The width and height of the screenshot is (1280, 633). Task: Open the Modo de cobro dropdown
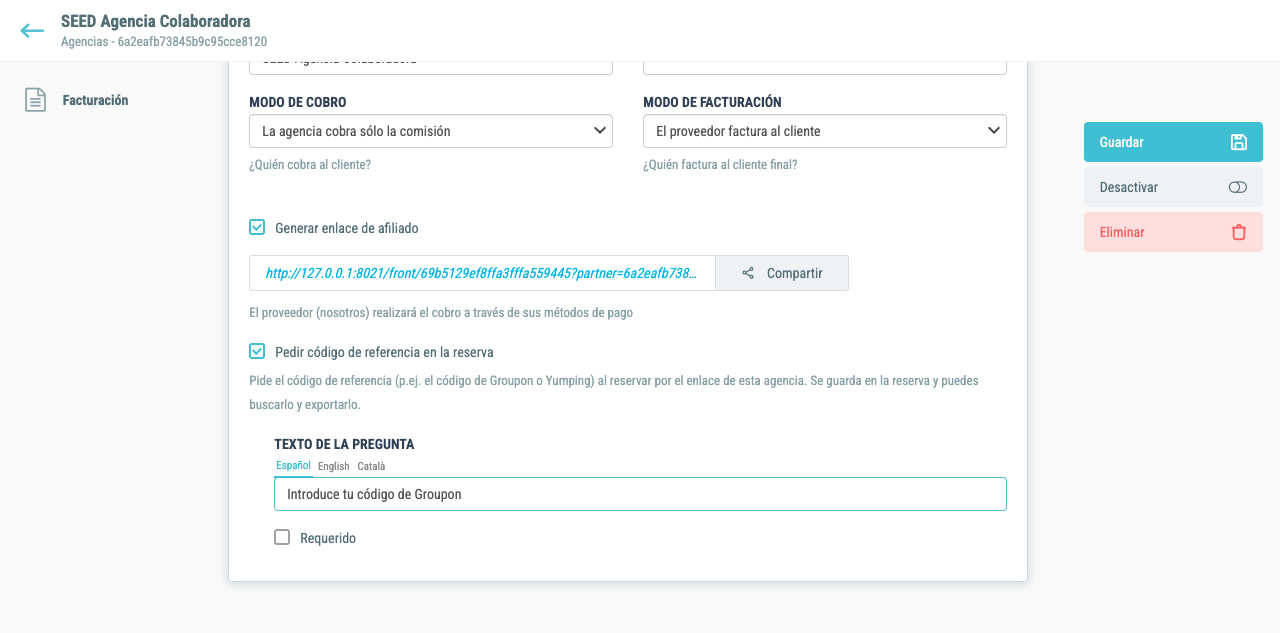pyautogui.click(x=431, y=131)
